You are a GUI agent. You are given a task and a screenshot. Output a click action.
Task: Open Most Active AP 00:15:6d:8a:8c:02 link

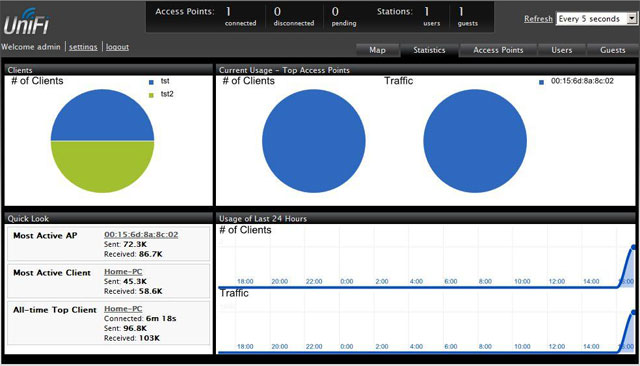141,234
